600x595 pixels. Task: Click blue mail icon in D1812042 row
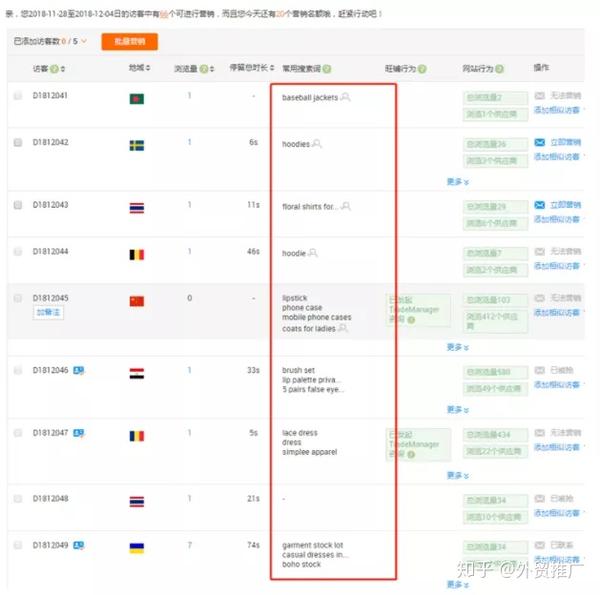point(540,142)
